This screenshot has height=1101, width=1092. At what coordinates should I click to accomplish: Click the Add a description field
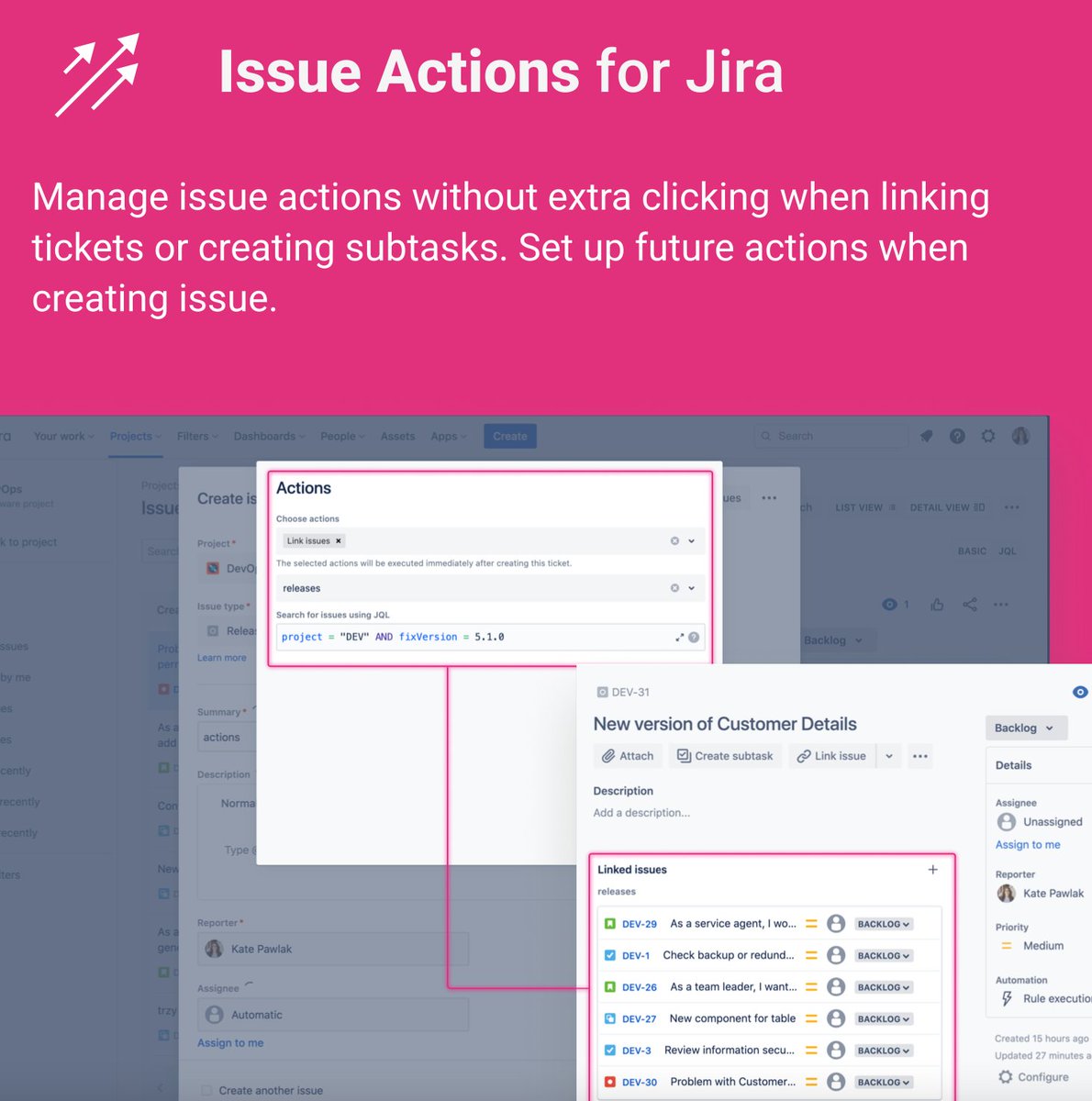[641, 813]
